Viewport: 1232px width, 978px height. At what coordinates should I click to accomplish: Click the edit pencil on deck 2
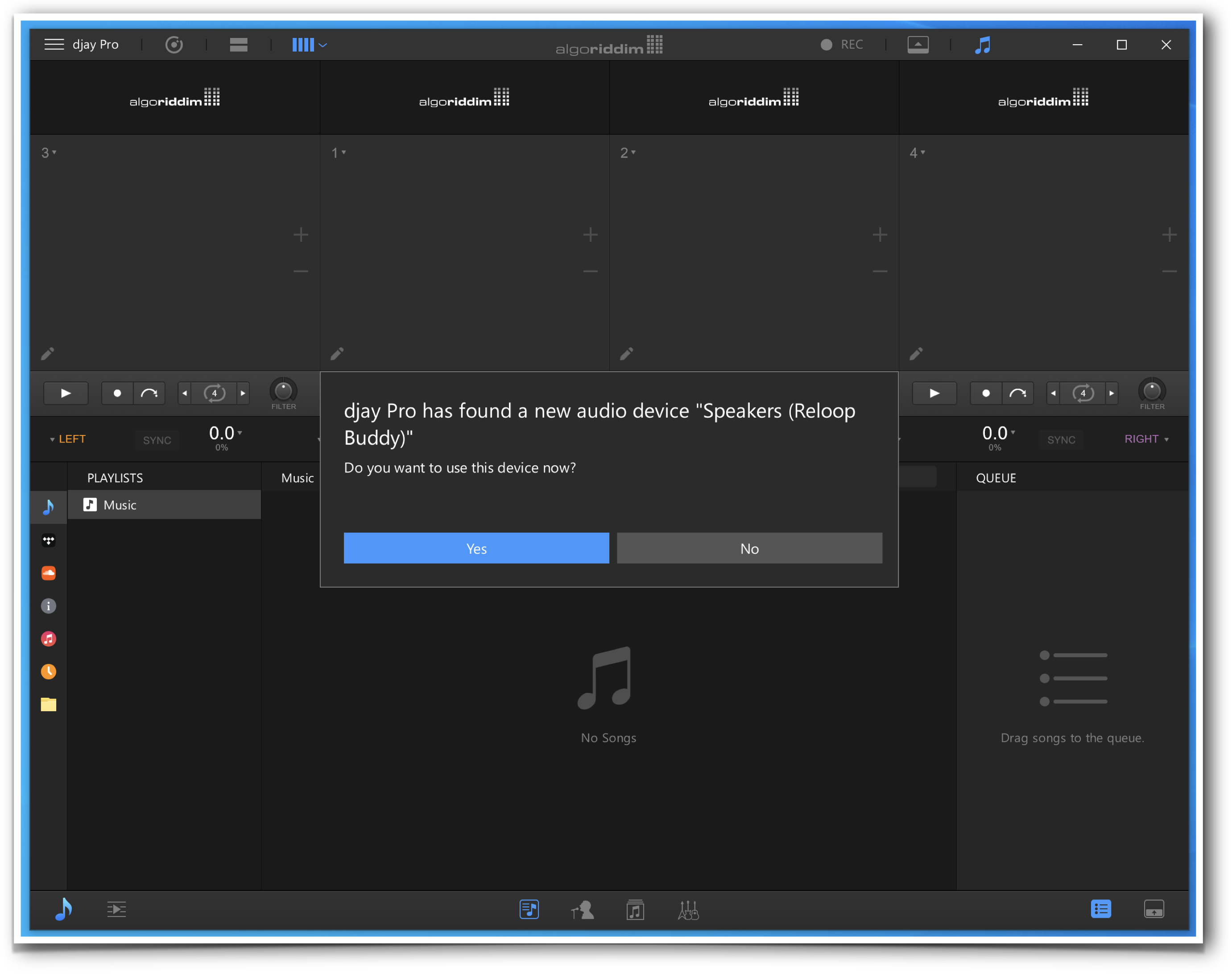tap(626, 354)
